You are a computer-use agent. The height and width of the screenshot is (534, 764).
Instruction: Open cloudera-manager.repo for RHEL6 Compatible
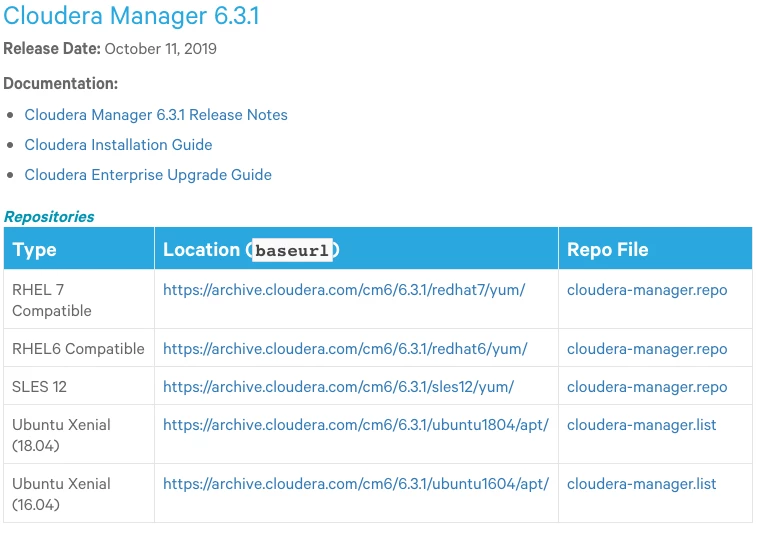tap(647, 349)
